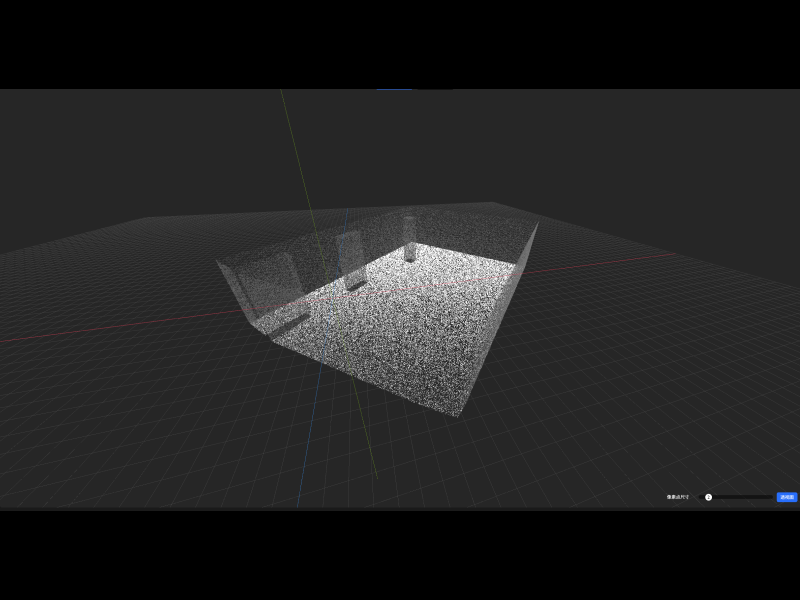Viewport: 800px width, 600px height.
Task: Click an empty grid cell right of the scan
Action: (x=620, y=350)
